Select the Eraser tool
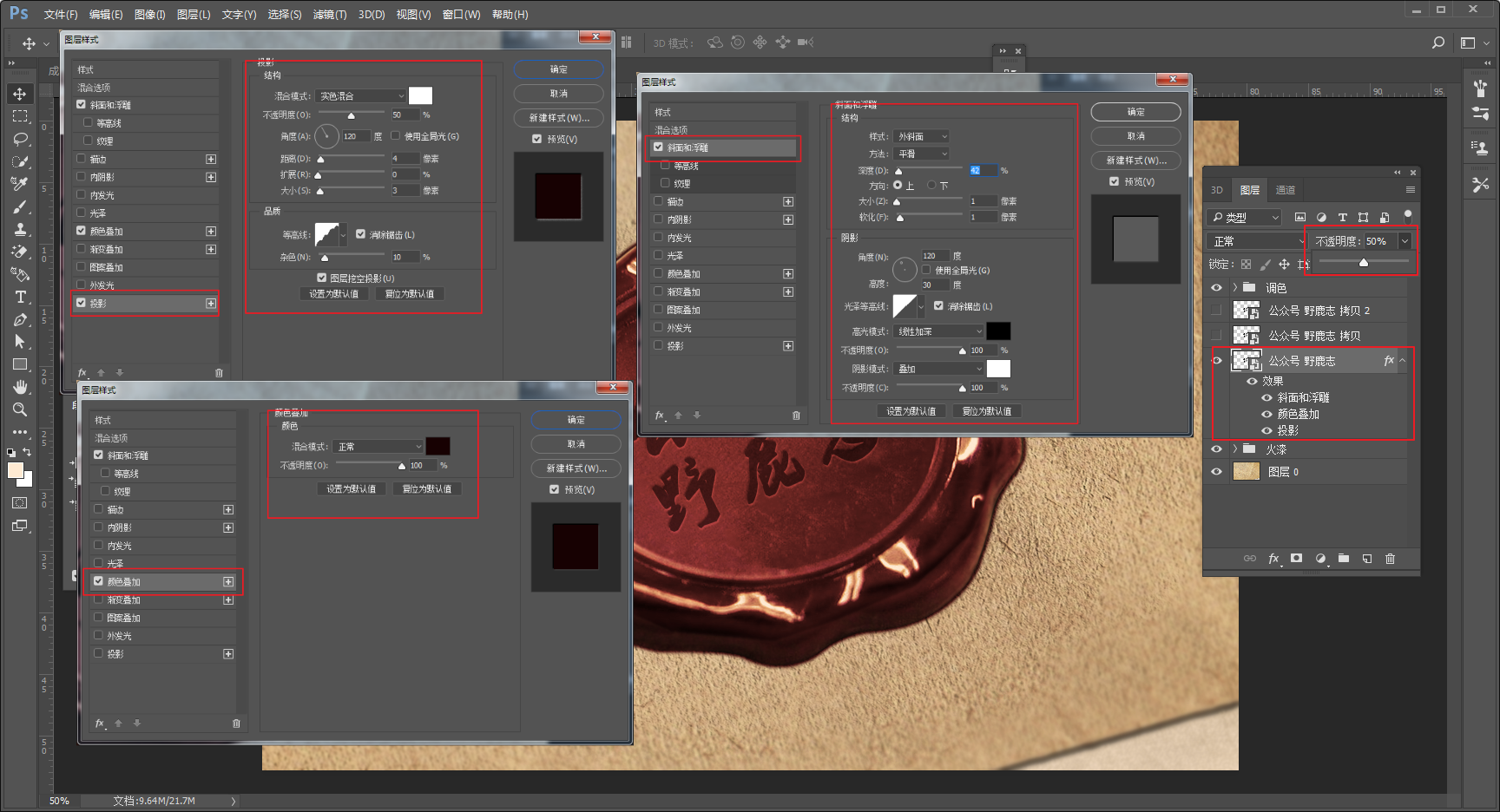 (20, 252)
